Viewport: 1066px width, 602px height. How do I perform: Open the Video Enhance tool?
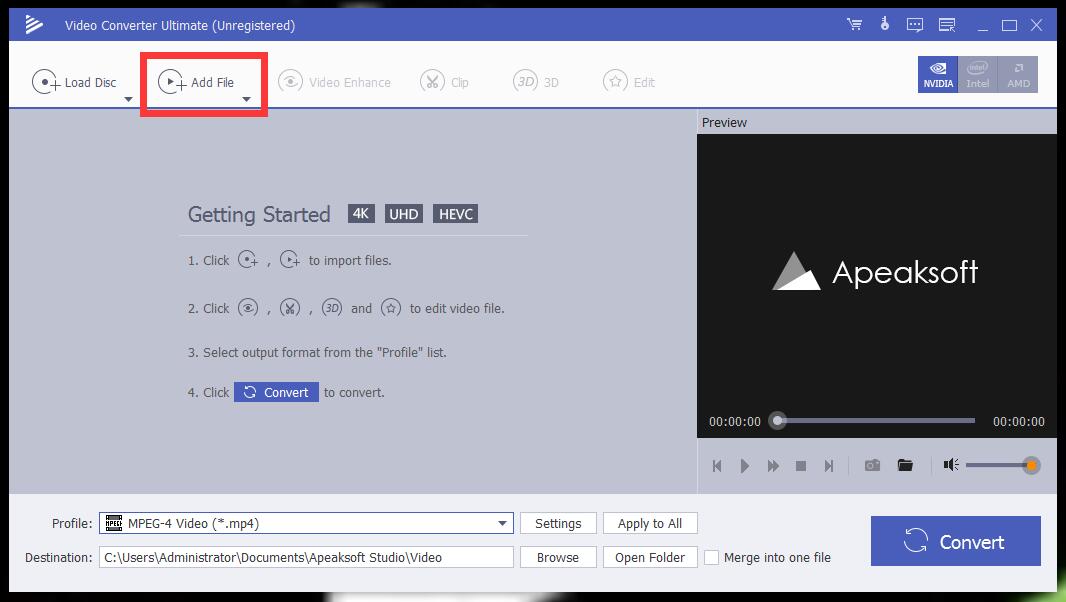pyautogui.click(x=290, y=80)
